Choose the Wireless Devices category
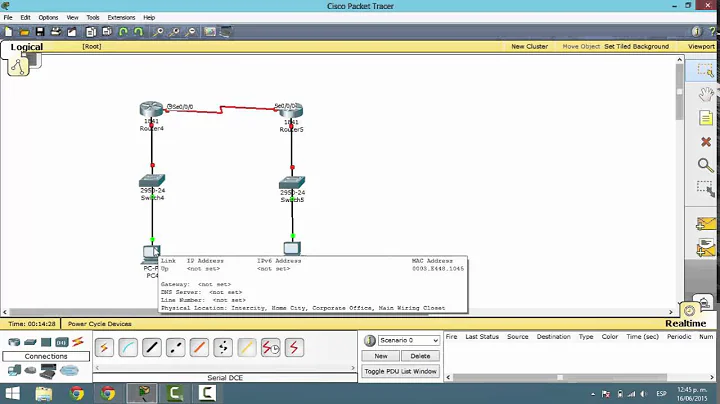Image resolution: width=720 pixels, height=404 pixels. pos(62,342)
